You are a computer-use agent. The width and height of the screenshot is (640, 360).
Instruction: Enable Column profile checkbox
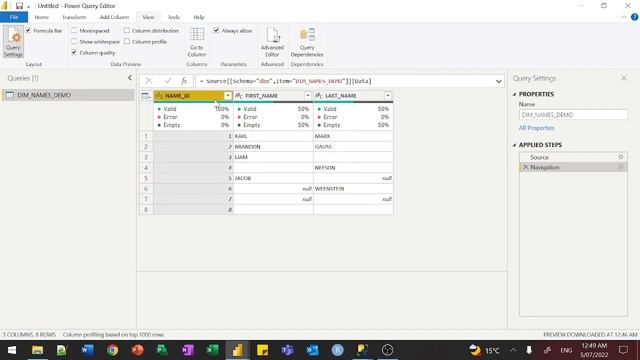(x=127, y=41)
